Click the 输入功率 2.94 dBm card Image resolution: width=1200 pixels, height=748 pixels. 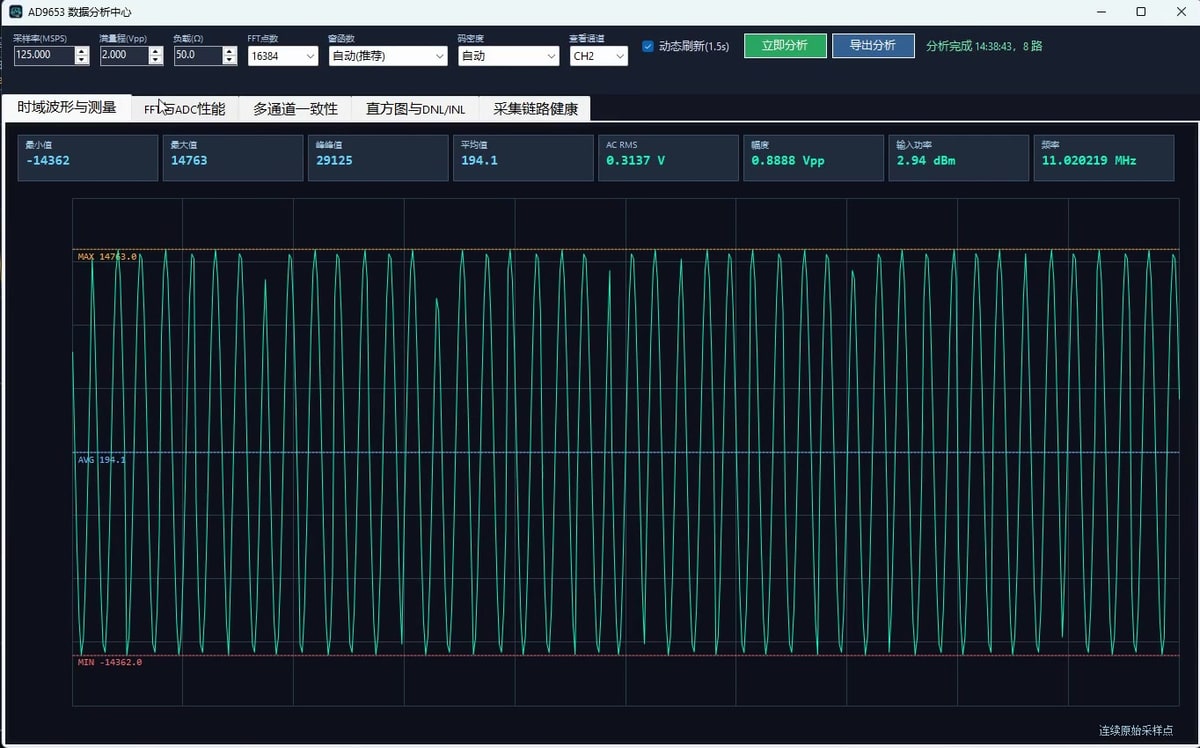[958, 158]
